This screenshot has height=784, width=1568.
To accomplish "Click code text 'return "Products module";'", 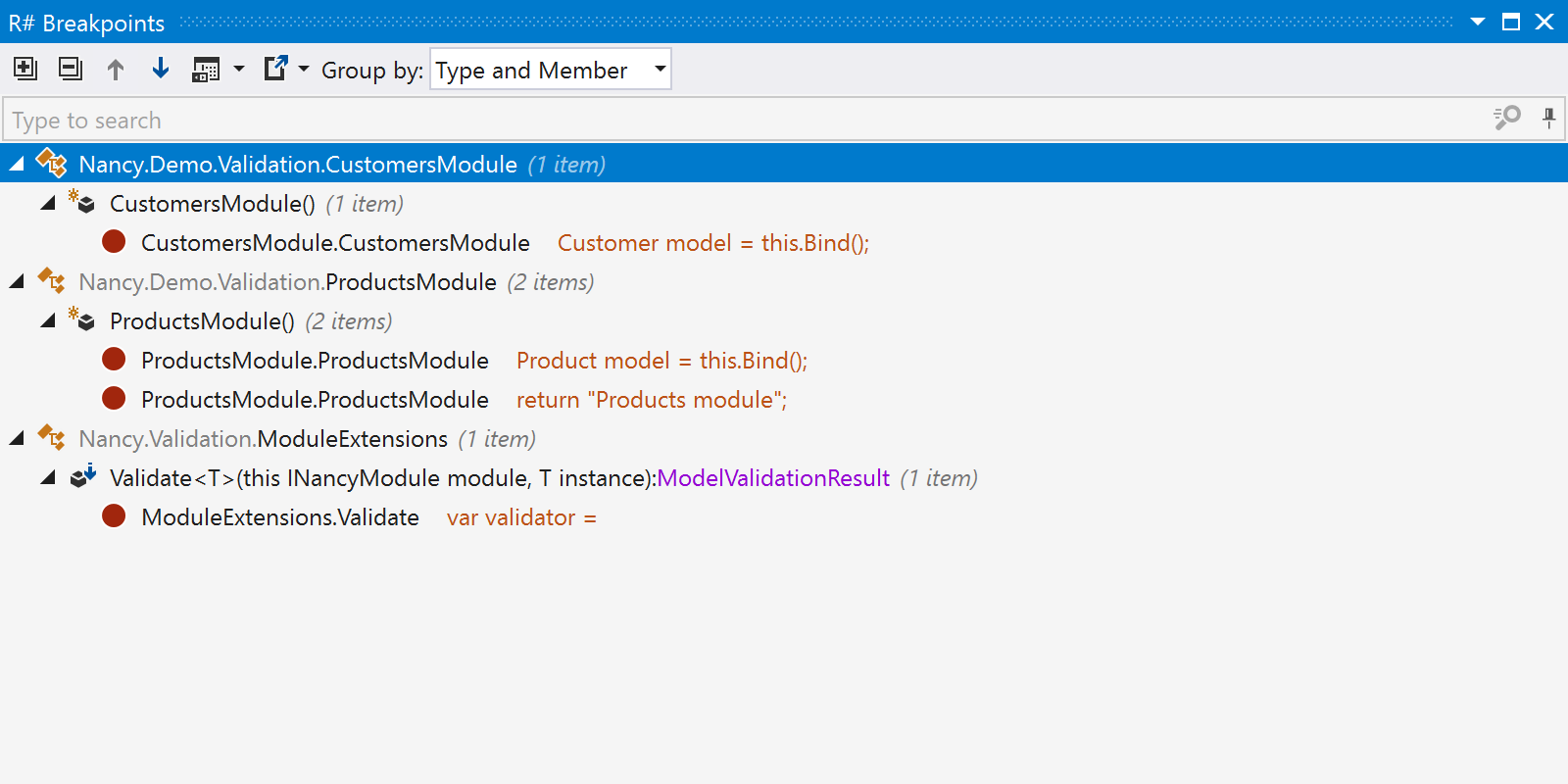I will (x=652, y=400).
